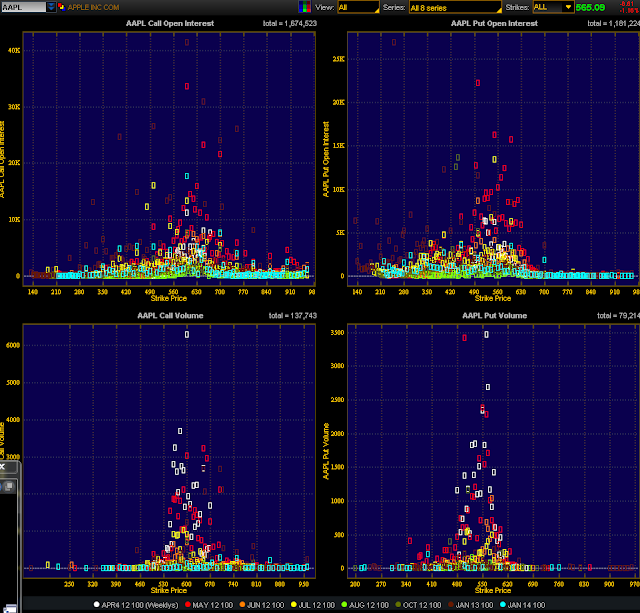Click the AAPL Put Open Interest chart title
Screen dimensions: 640x613
click(x=494, y=23)
